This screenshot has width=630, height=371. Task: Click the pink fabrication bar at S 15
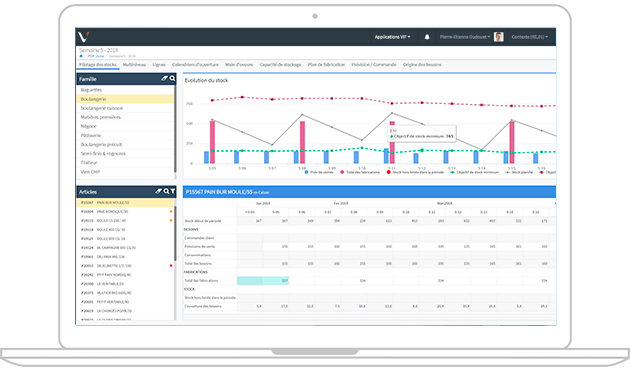pos(512,142)
